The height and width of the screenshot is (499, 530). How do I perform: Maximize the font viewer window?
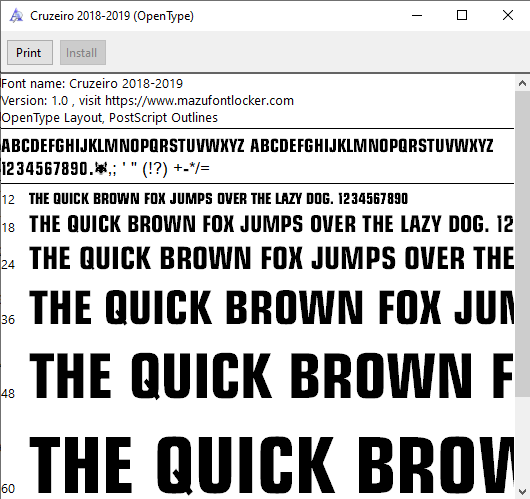462,16
